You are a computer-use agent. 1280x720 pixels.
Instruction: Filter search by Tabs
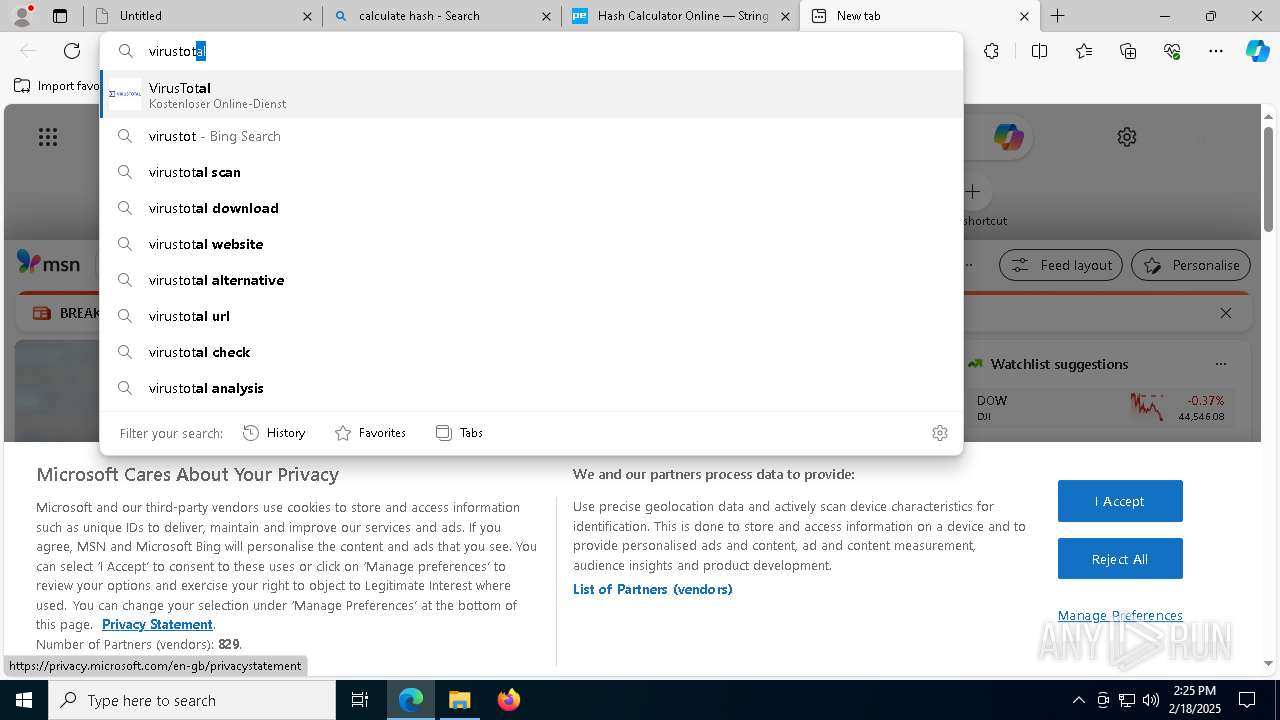(459, 433)
